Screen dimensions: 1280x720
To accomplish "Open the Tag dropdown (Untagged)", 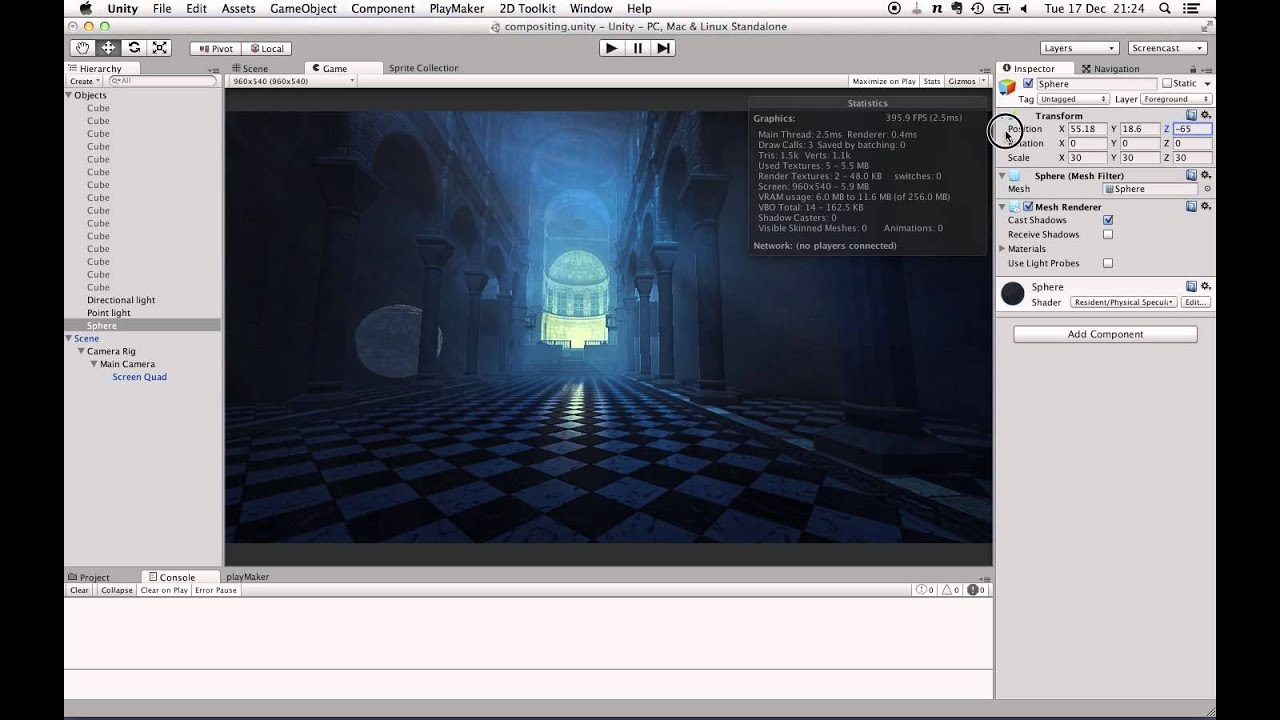I will [1073, 99].
